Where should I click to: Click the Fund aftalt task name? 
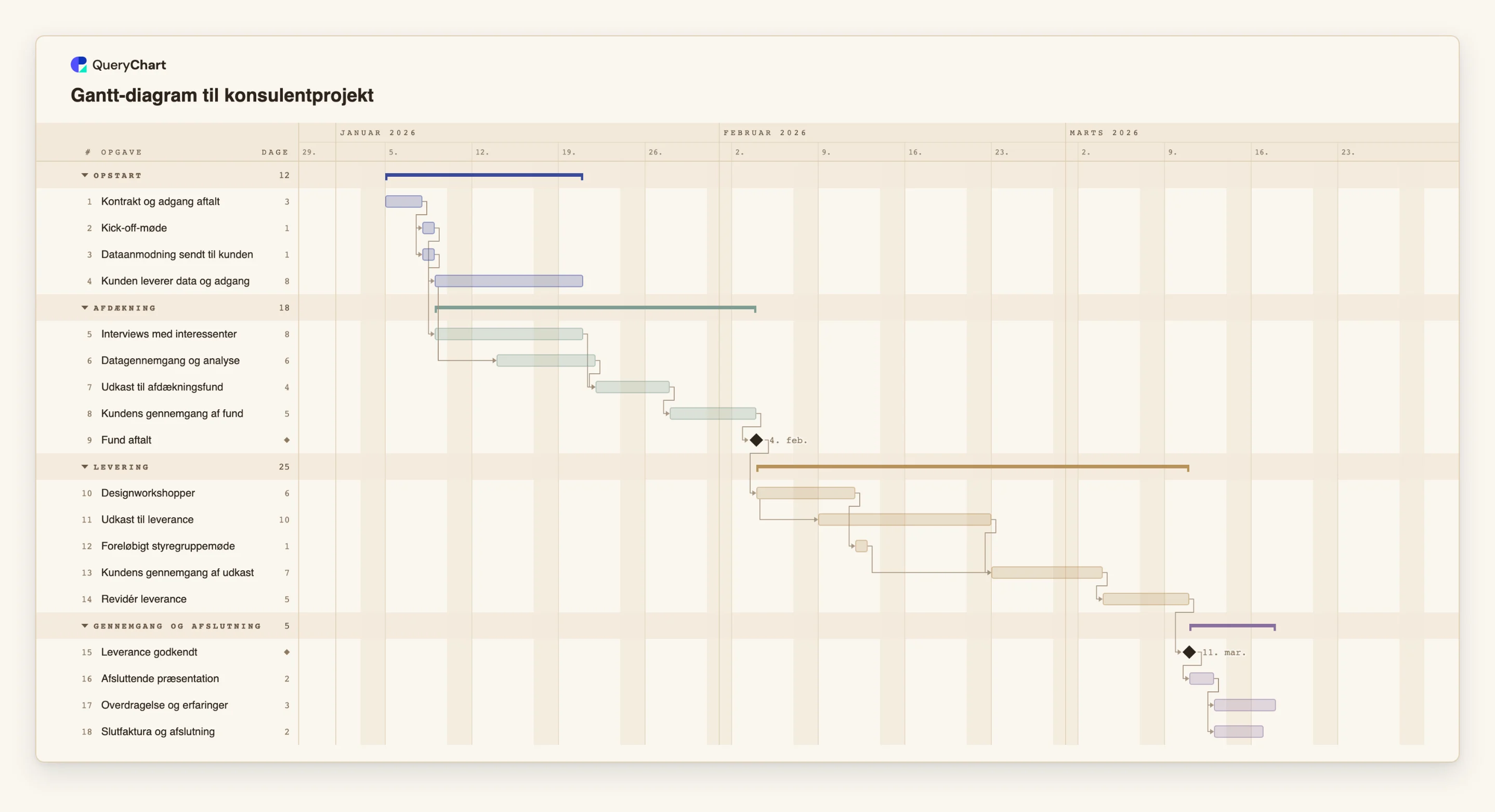[126, 440]
